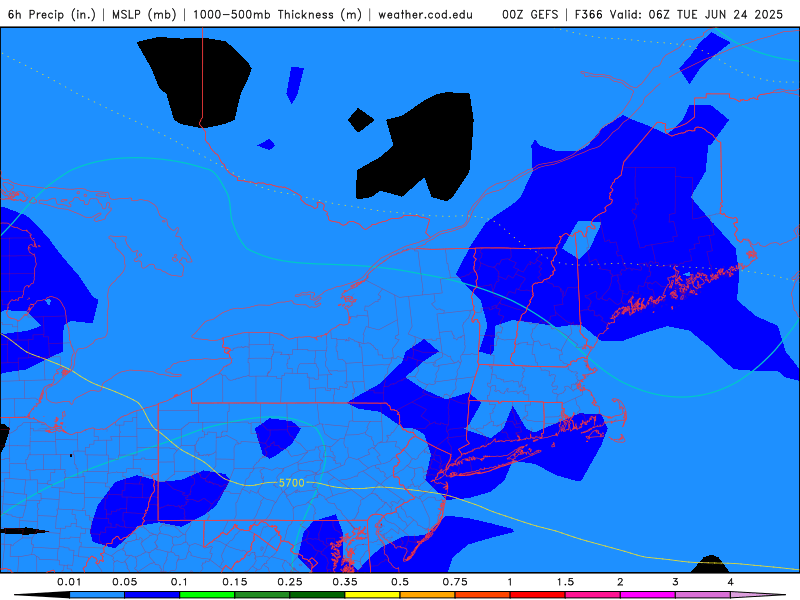Click the dark orange 0.75 legend swatch
Viewport: 800px width, 600px height.
(x=483, y=595)
